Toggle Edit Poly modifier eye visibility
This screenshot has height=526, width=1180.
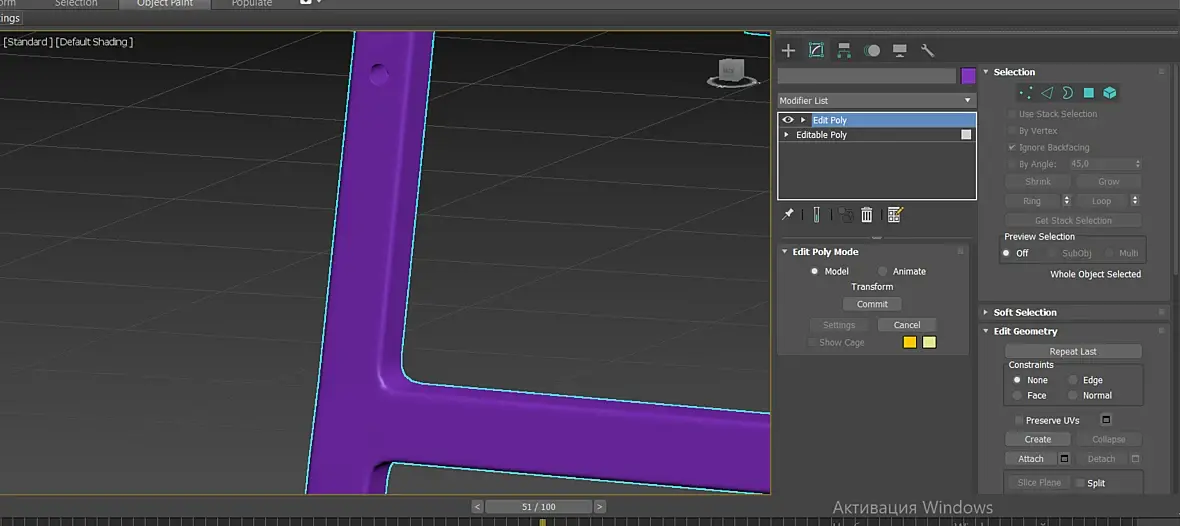(788, 120)
